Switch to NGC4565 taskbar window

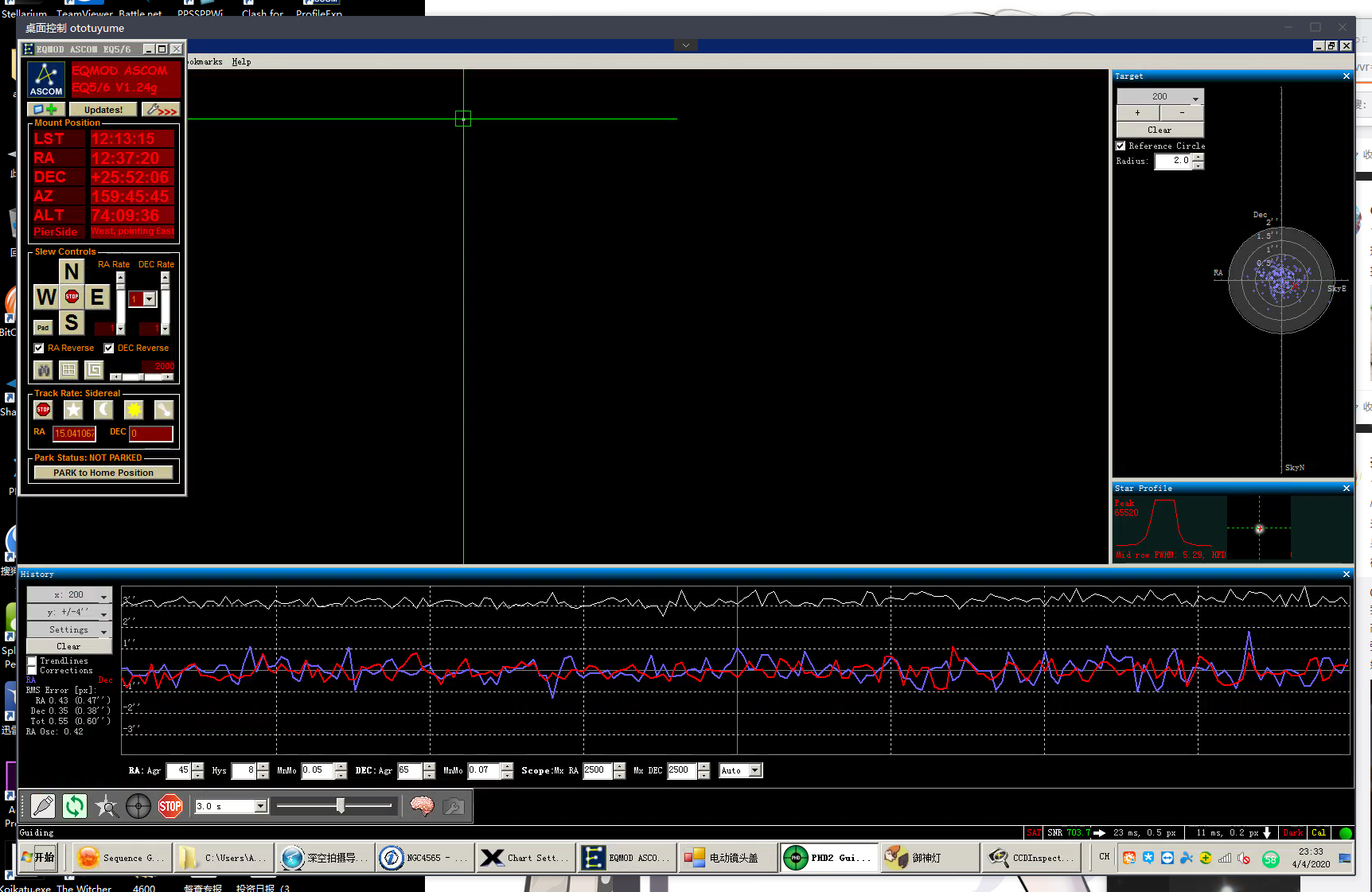[x=425, y=858]
